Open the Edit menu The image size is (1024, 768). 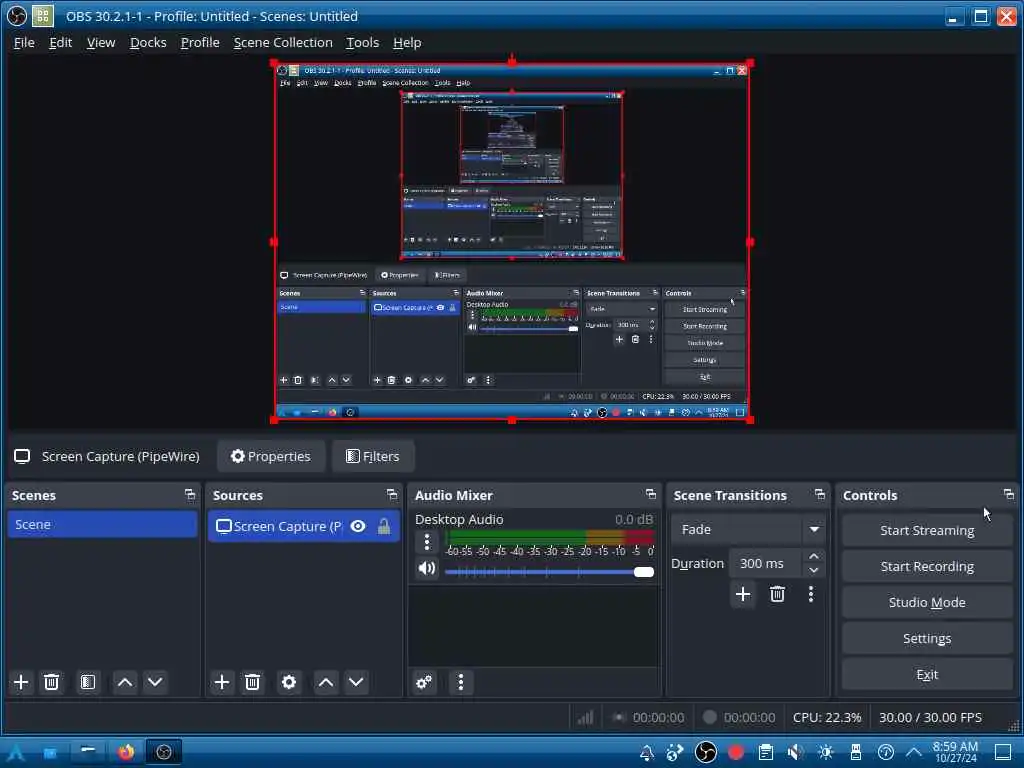pyautogui.click(x=60, y=42)
